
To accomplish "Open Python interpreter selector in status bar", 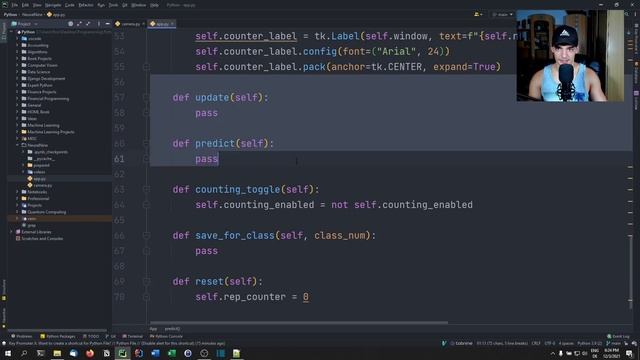I will tap(589, 343).
